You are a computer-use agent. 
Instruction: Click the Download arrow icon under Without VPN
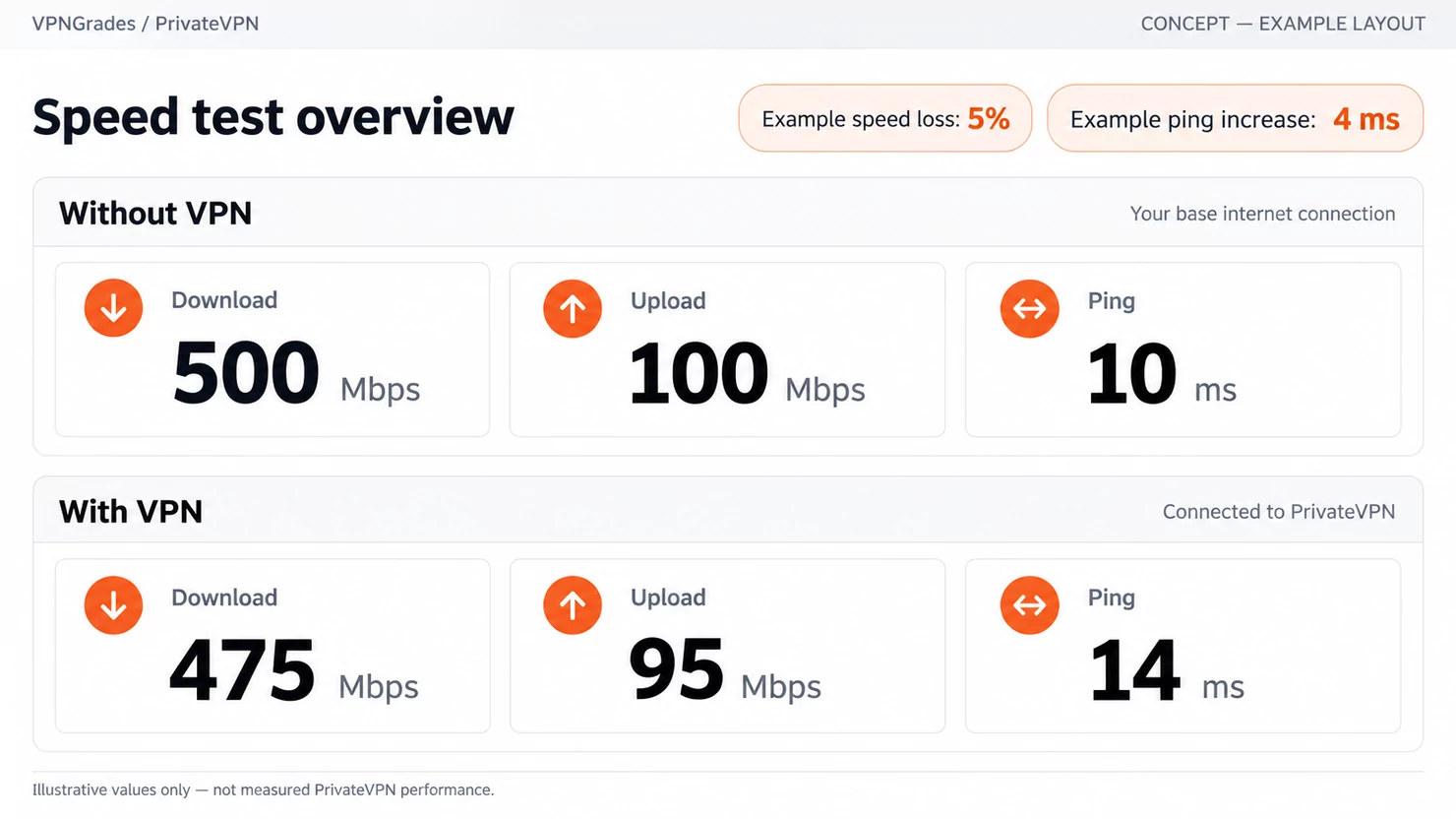114,308
